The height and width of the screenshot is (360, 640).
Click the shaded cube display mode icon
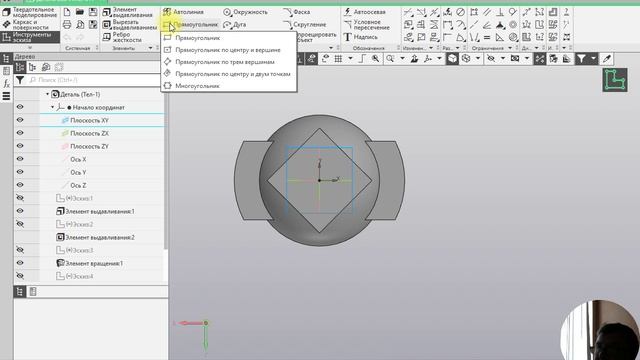point(452,59)
